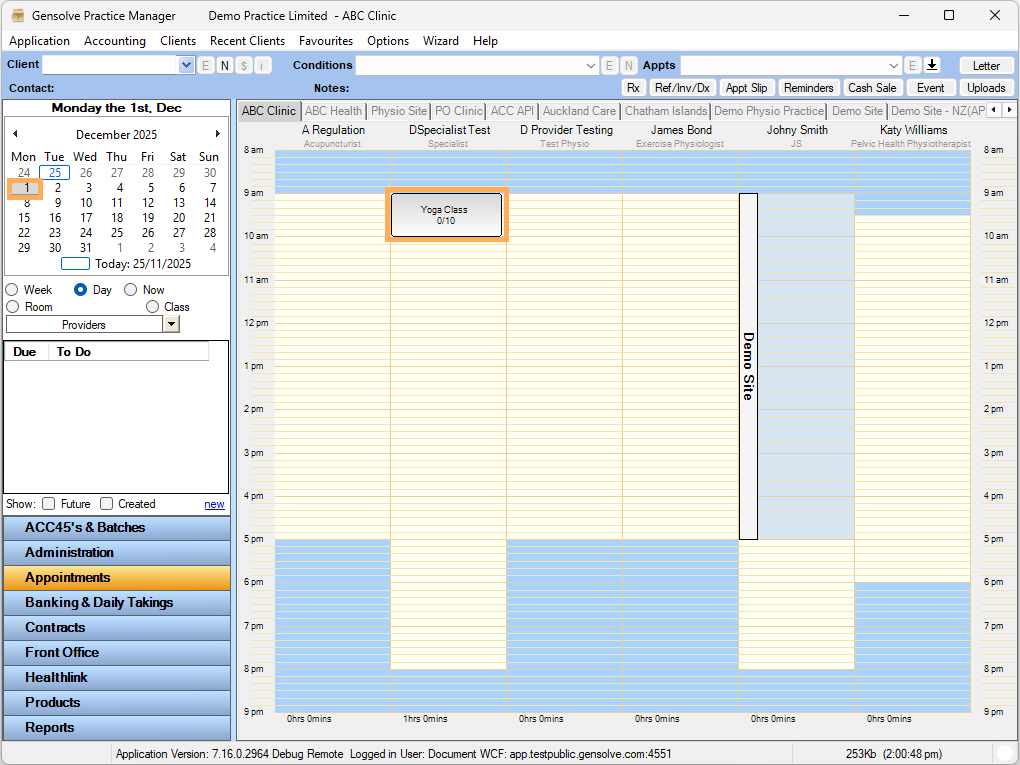Enable the Future checkbox

pyautogui.click(x=49, y=504)
